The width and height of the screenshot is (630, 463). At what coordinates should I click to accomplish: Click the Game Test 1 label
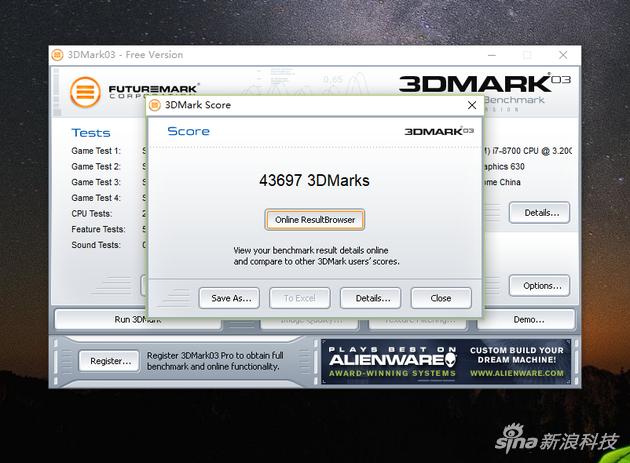96,151
